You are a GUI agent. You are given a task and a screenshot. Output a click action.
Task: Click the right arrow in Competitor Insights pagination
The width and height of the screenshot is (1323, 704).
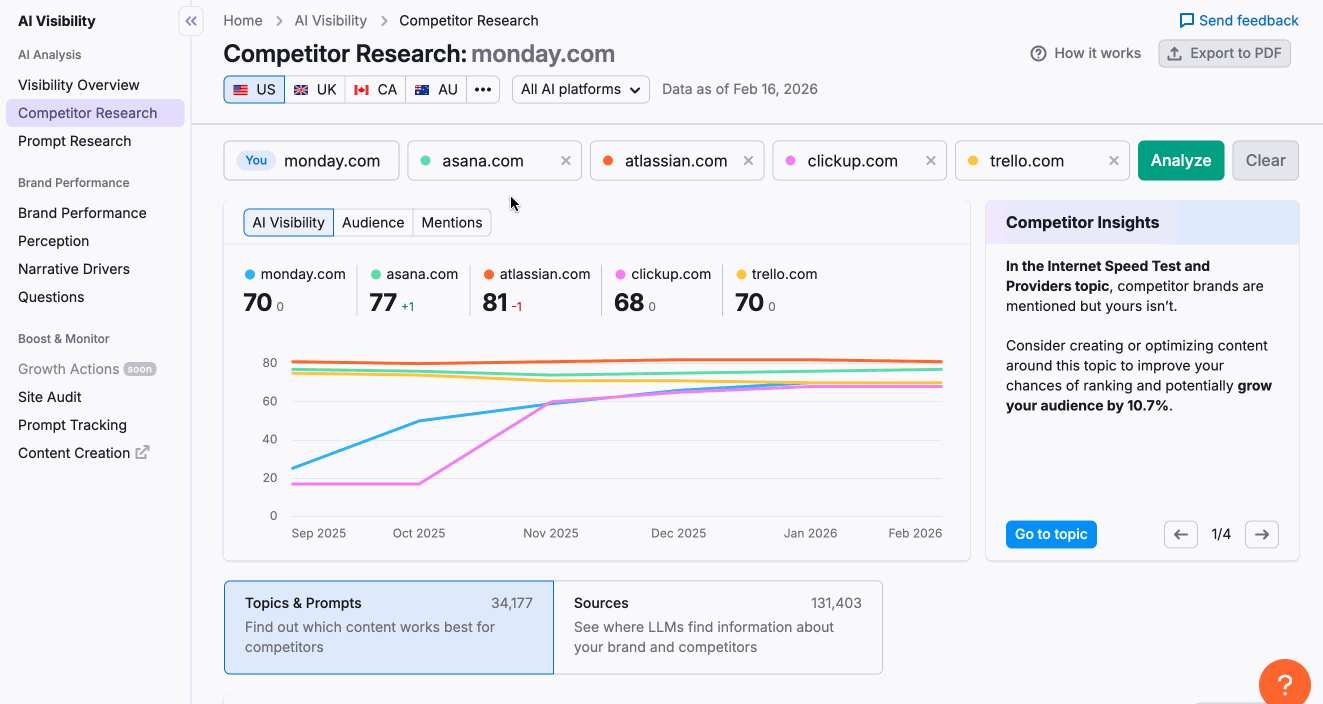pos(1261,534)
